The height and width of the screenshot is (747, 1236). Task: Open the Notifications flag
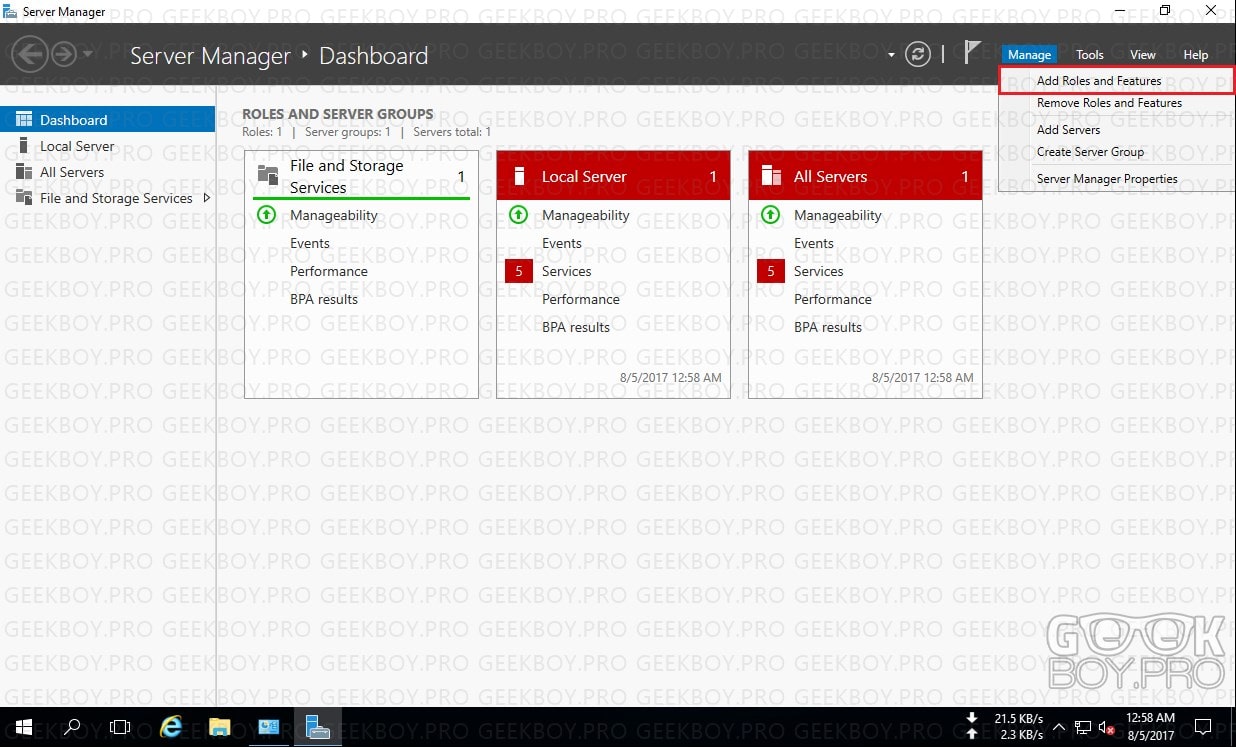pos(972,54)
